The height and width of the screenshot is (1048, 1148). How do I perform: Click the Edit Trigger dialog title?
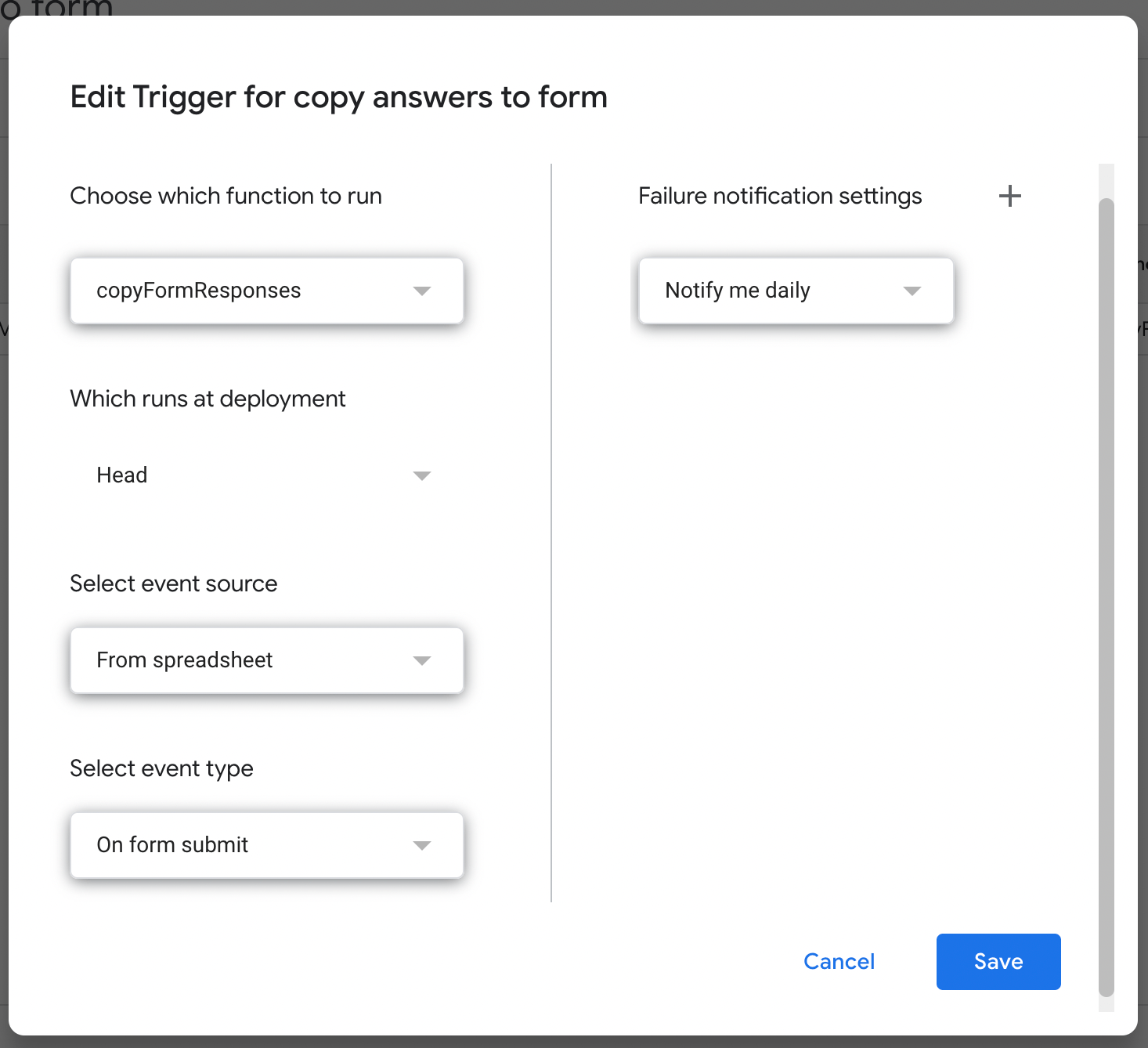[x=338, y=97]
